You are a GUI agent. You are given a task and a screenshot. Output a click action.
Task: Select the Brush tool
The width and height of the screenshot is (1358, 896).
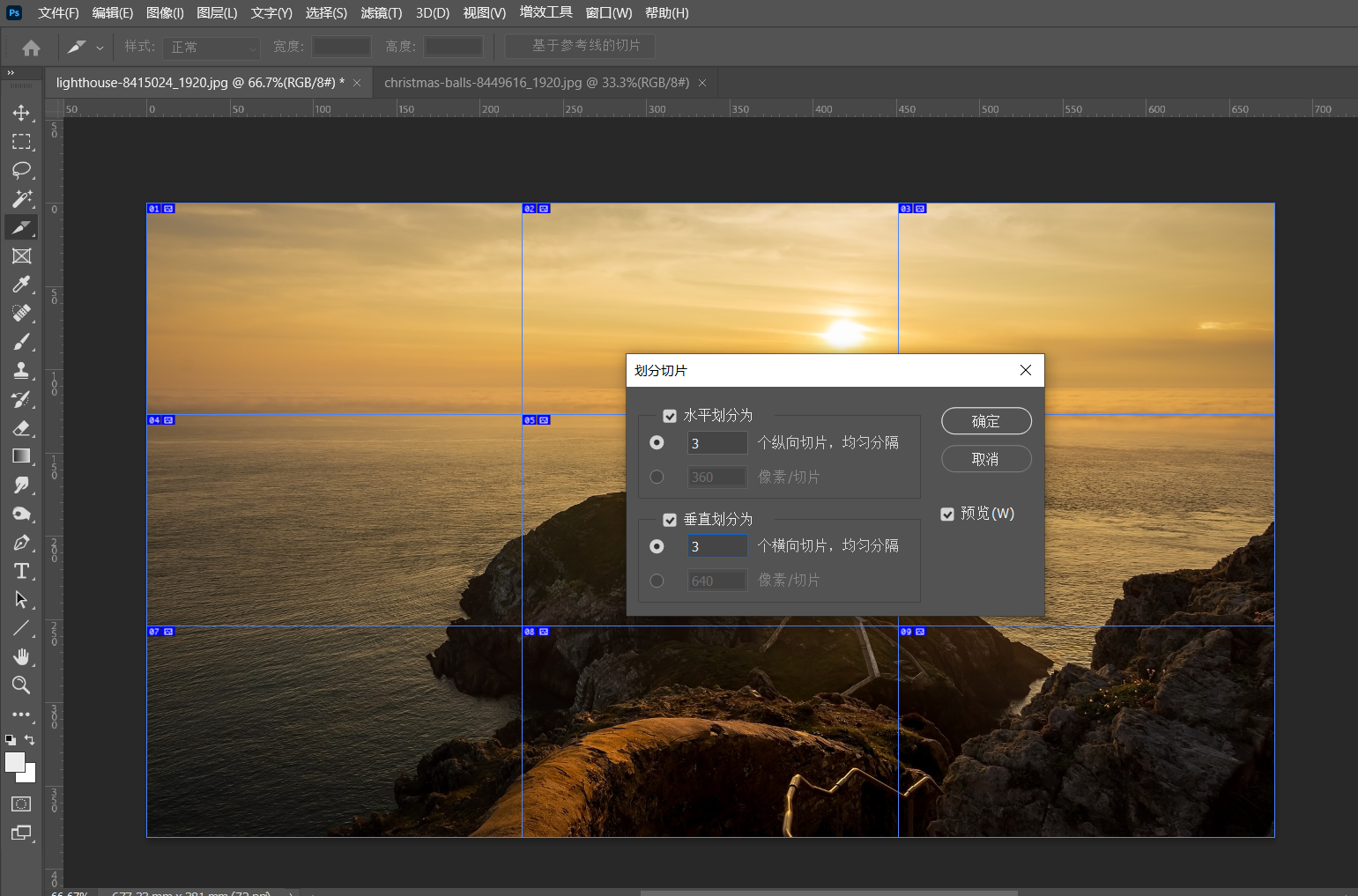[x=21, y=342]
